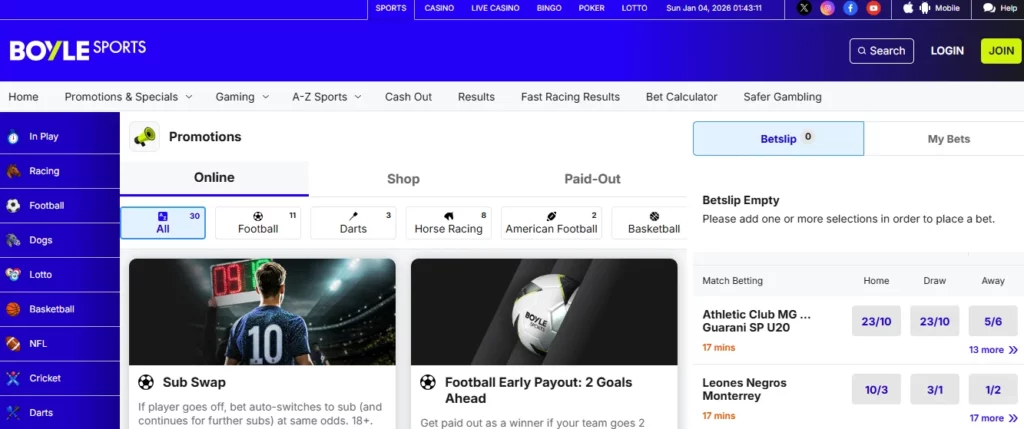Viewport: 1024px width, 429px height.
Task: Open the X (Twitter) social icon
Action: coord(804,8)
